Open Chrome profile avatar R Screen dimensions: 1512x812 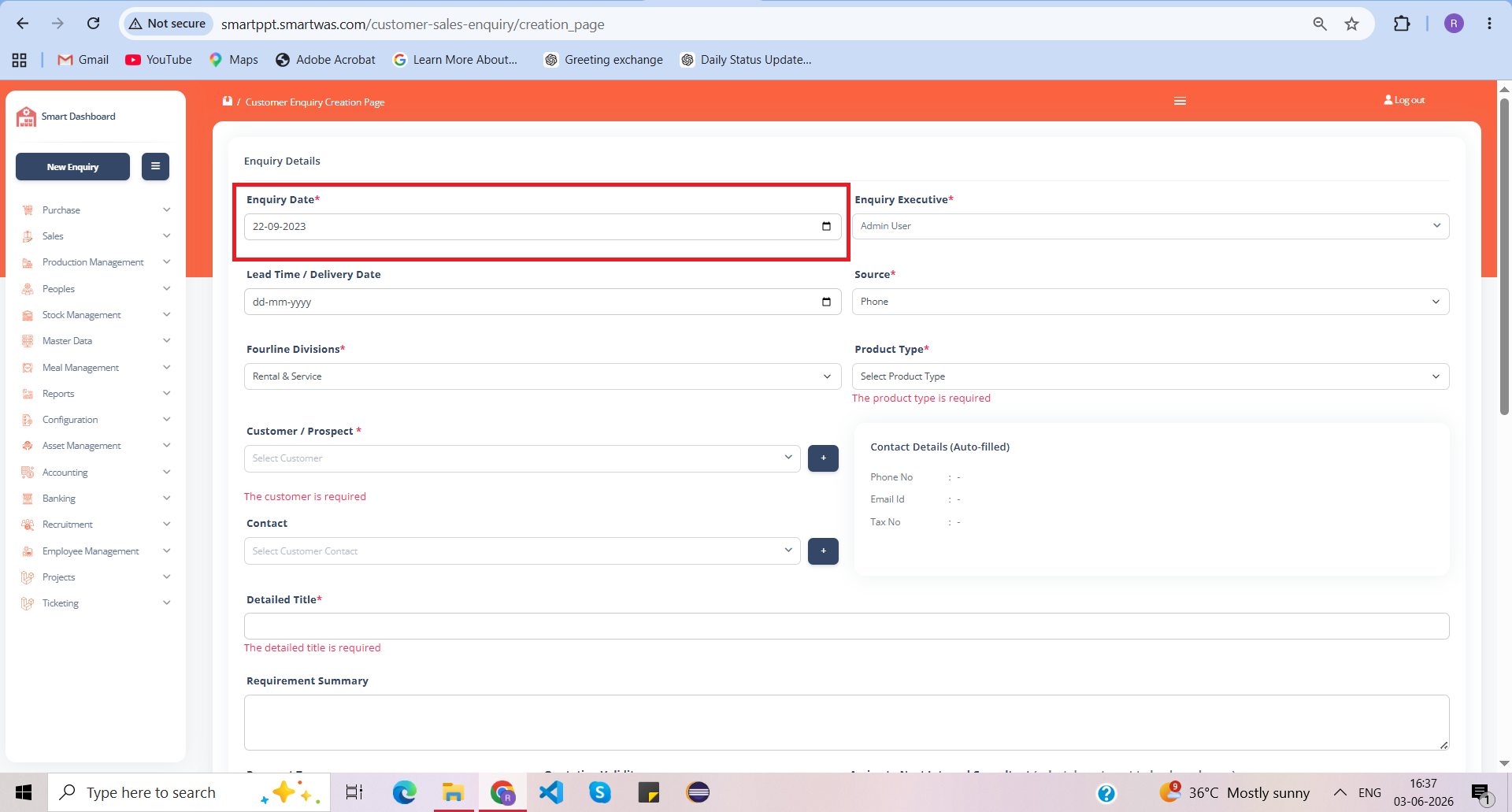(x=1454, y=24)
